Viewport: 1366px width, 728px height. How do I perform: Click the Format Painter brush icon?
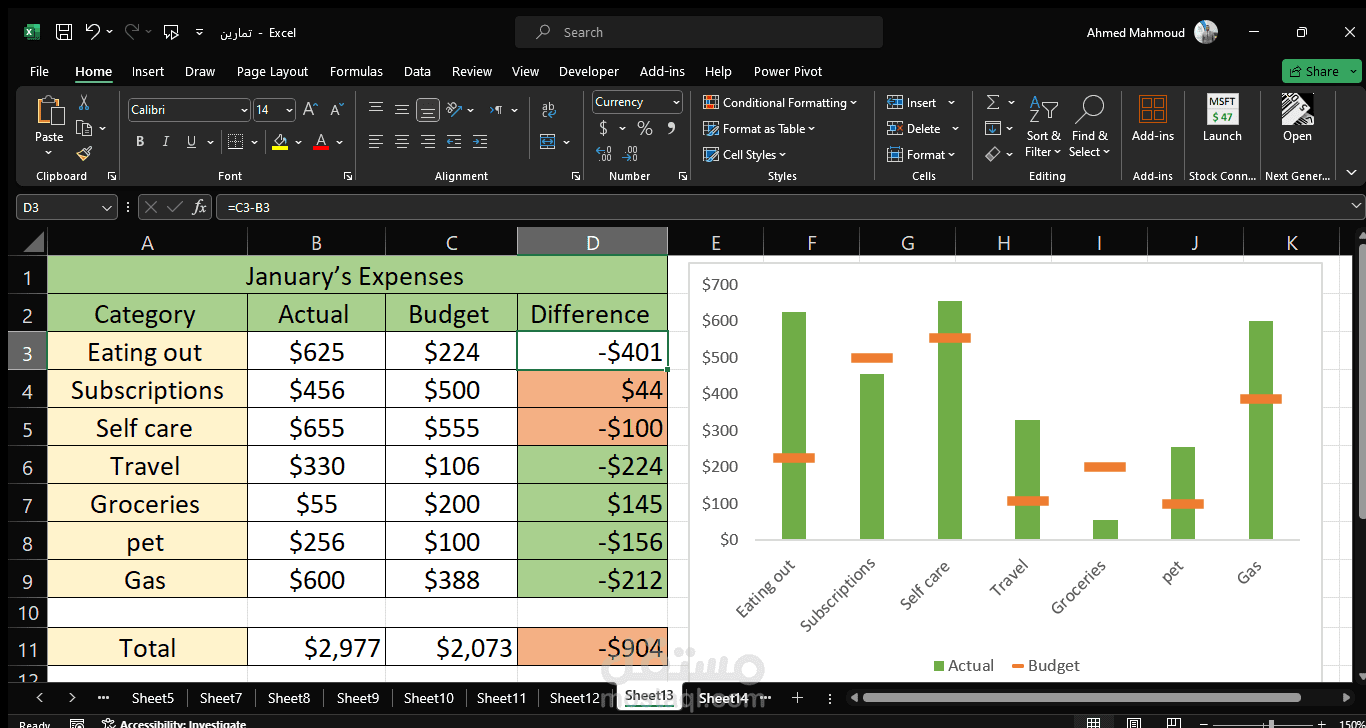(x=84, y=153)
